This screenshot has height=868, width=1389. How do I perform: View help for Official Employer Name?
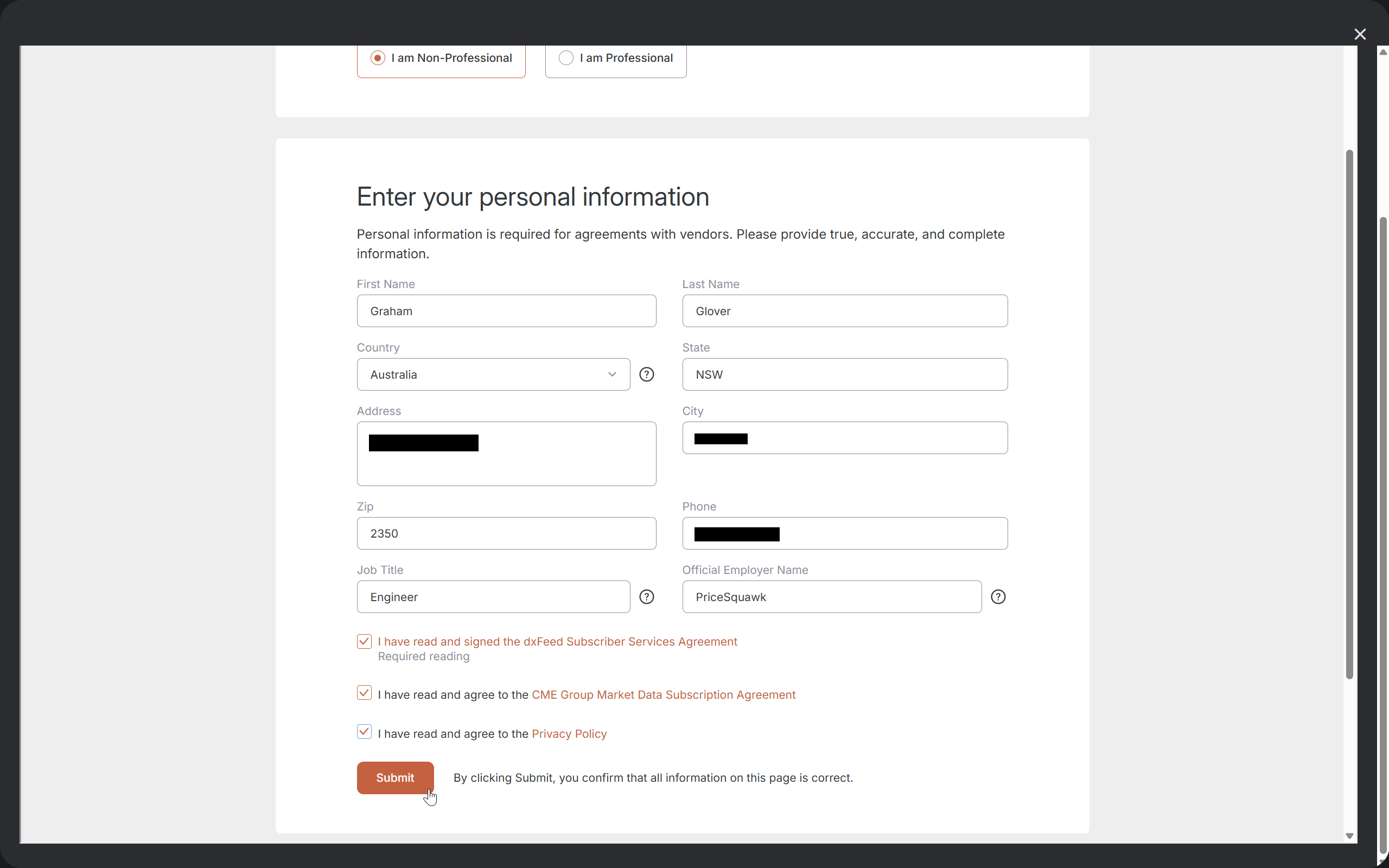tap(998, 596)
